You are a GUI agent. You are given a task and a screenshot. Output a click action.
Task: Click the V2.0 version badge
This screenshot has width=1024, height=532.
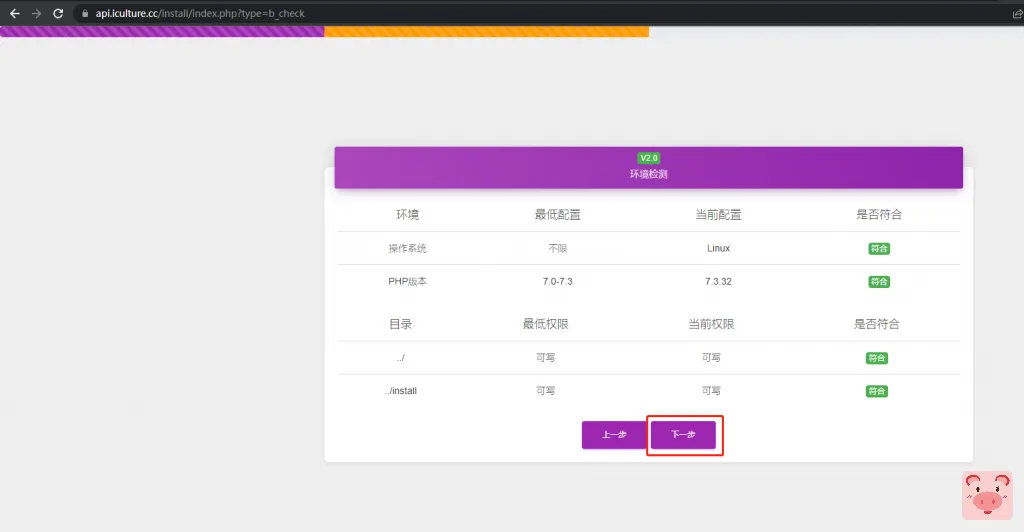click(648, 158)
